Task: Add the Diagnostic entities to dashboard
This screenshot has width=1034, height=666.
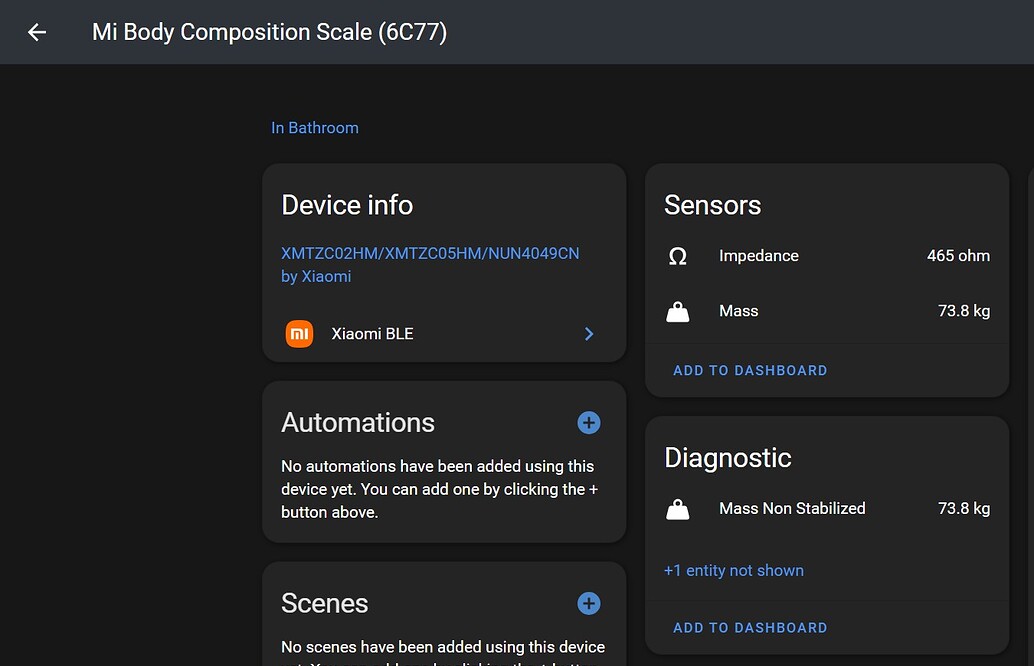Action: (x=750, y=627)
